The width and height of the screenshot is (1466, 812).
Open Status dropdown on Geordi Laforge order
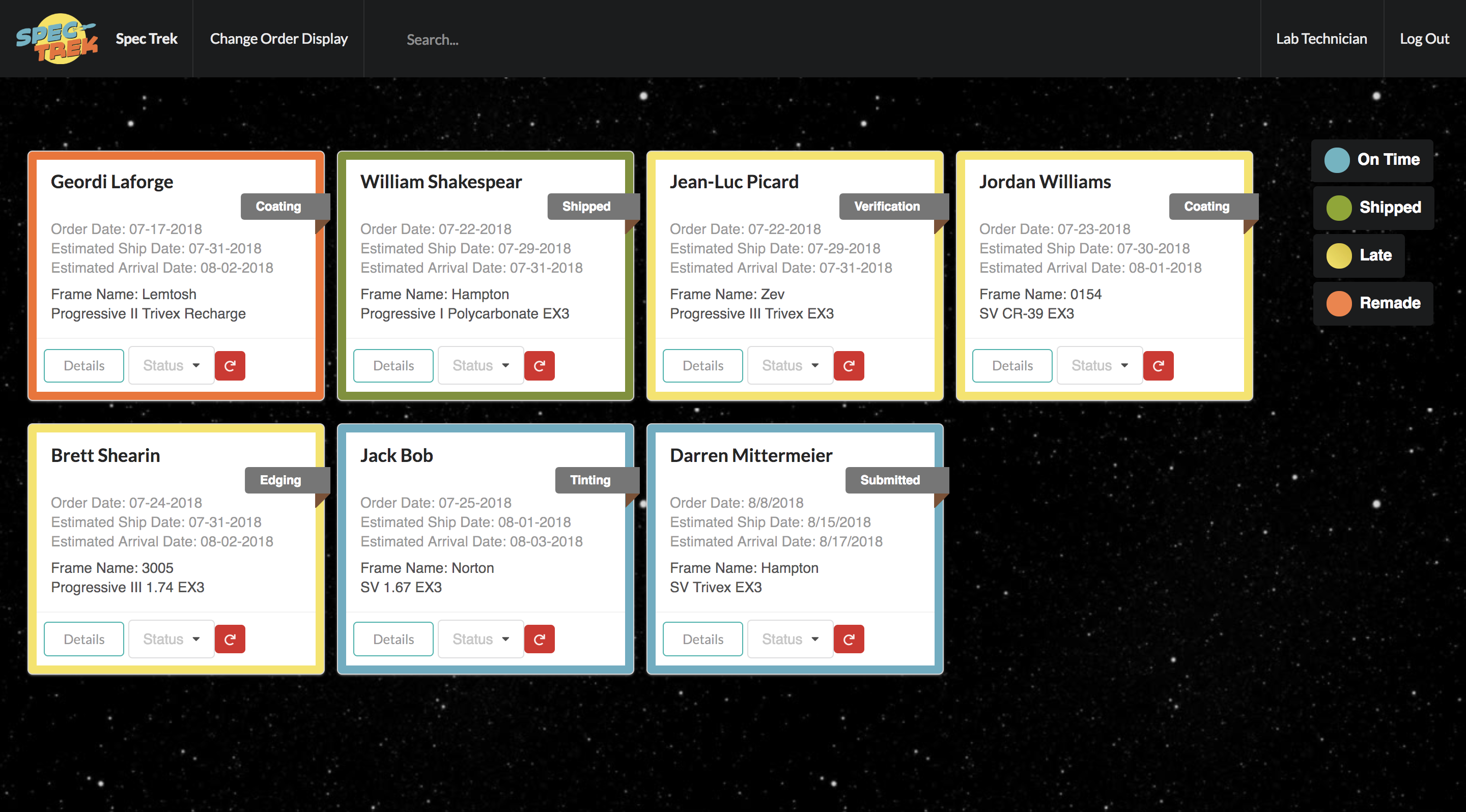[171, 366]
